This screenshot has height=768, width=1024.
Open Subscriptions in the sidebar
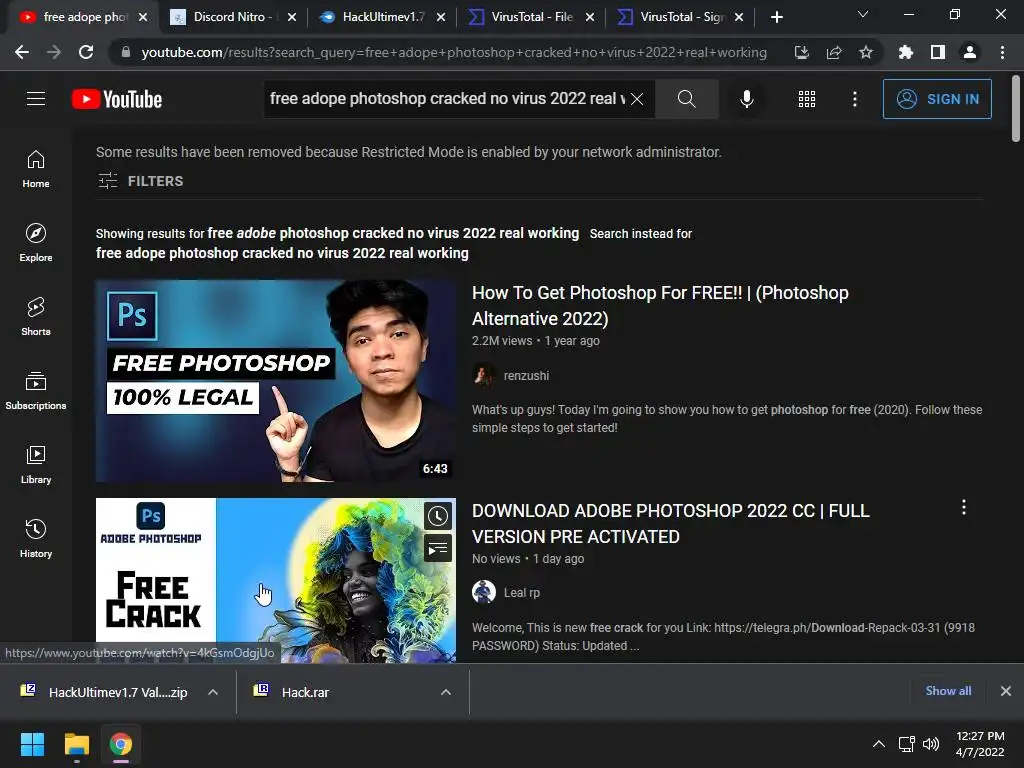click(36, 391)
